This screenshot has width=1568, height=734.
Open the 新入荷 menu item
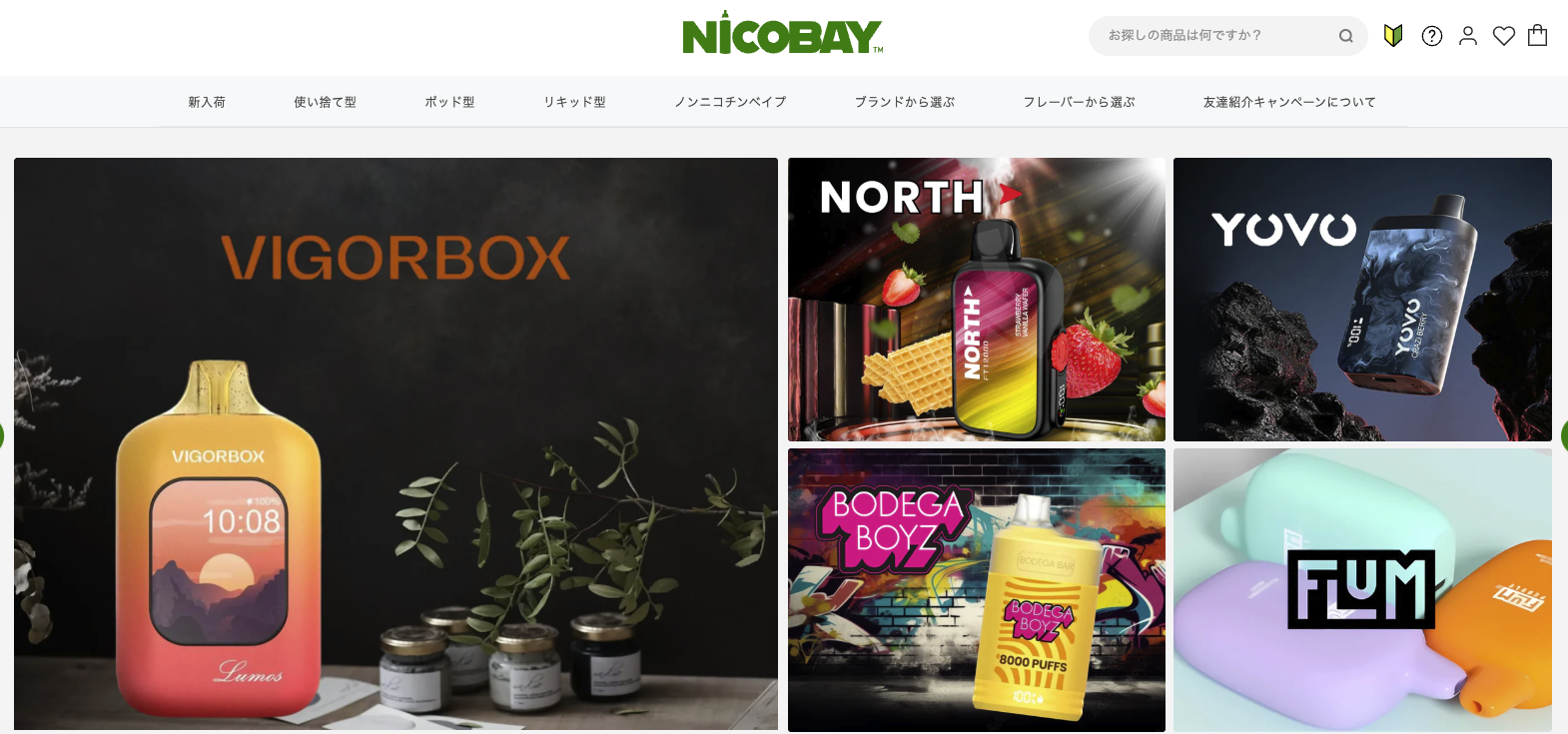[207, 102]
